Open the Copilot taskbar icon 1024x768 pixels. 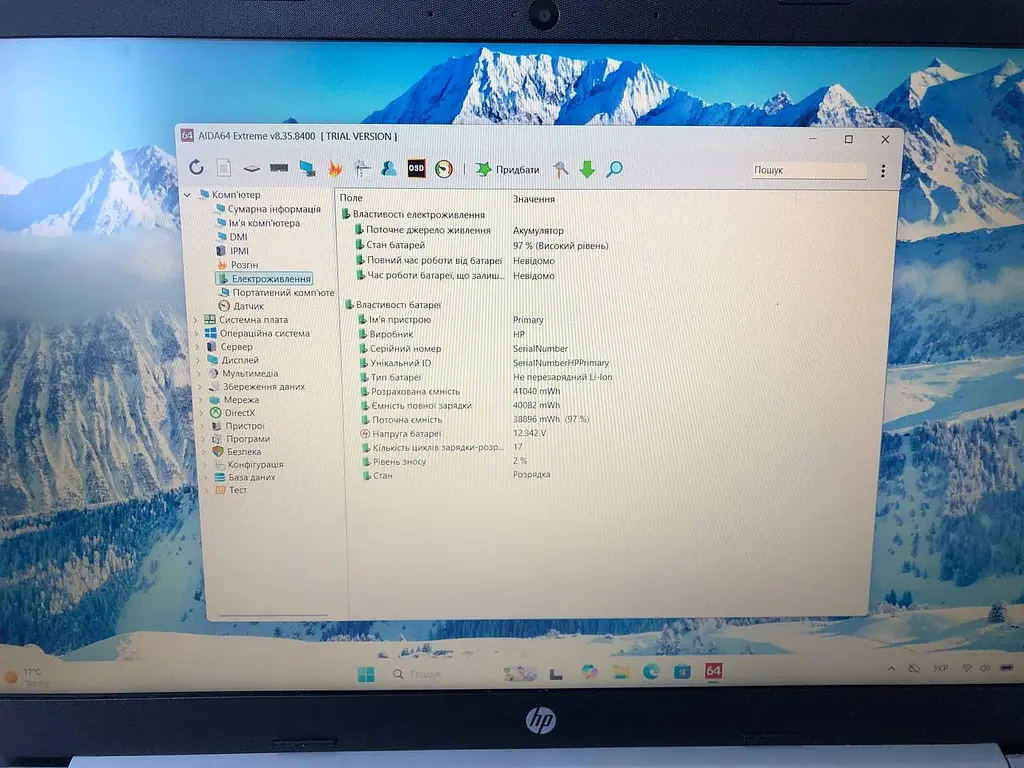click(589, 672)
